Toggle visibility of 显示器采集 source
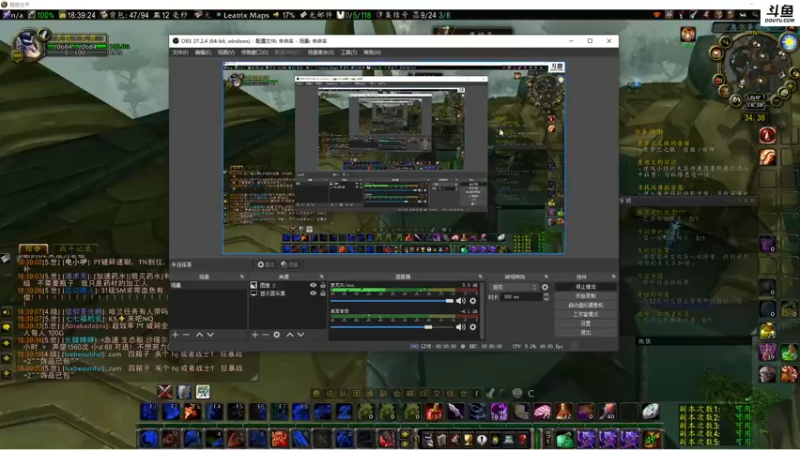800x450 pixels. pos(313,293)
